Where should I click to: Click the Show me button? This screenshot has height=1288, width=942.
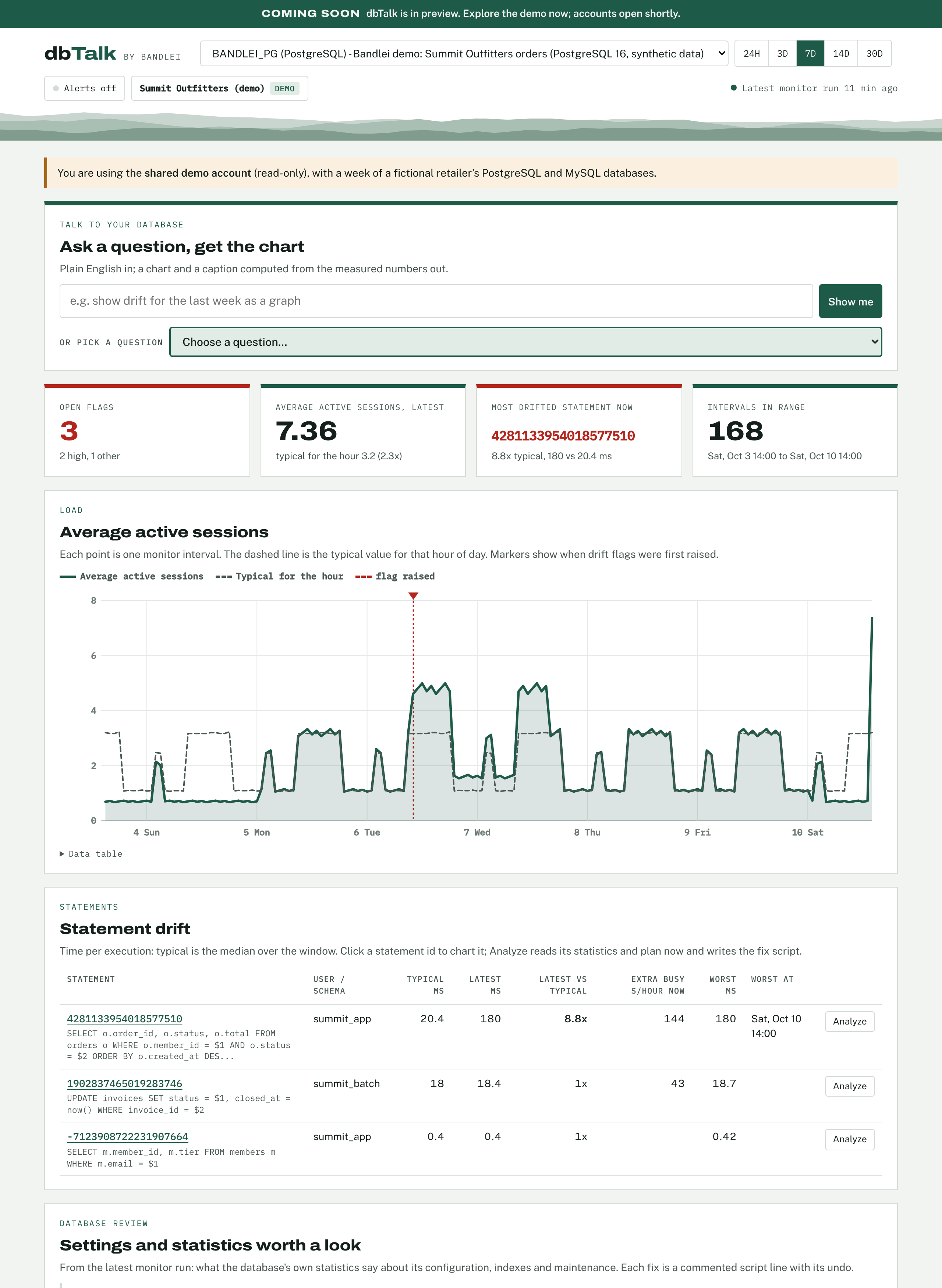[x=850, y=301]
